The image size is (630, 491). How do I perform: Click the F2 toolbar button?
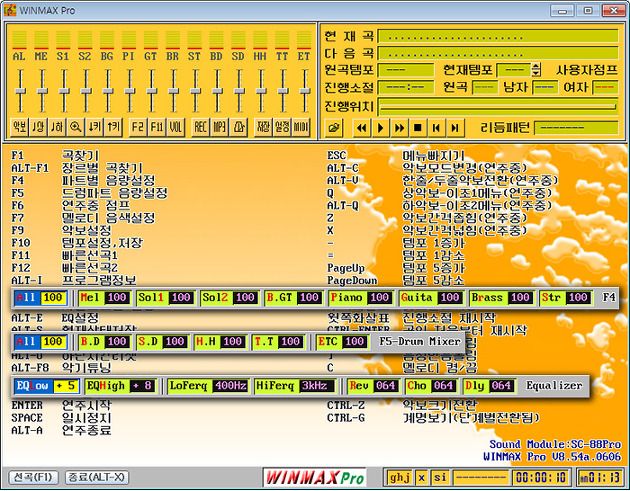tap(138, 127)
